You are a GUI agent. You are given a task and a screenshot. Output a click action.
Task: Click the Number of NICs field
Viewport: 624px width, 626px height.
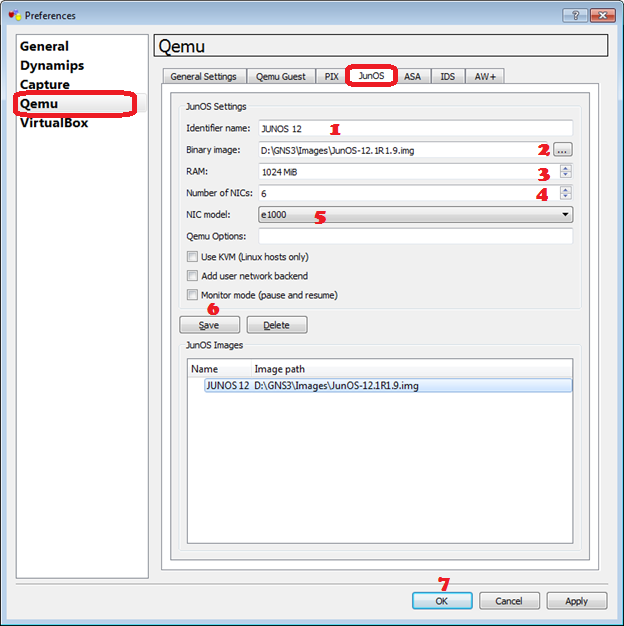coord(409,193)
